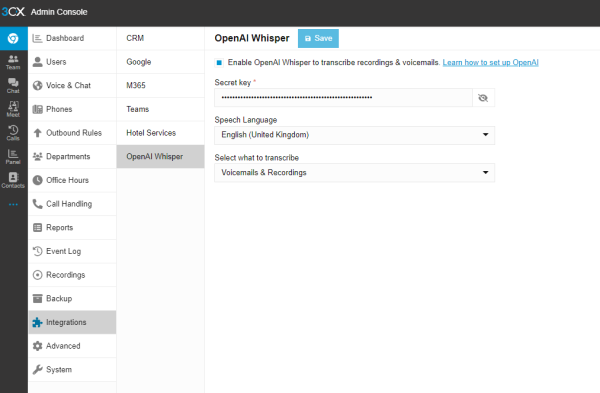The image size is (600, 393).
Task: Click into the Secret key field
Action: pyautogui.click(x=343, y=98)
